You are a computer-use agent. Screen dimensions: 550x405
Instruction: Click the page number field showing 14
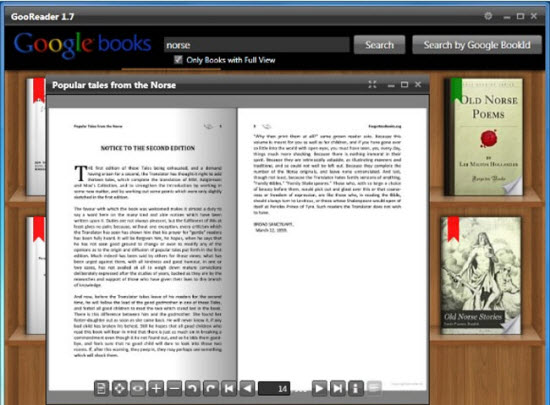pos(274,389)
